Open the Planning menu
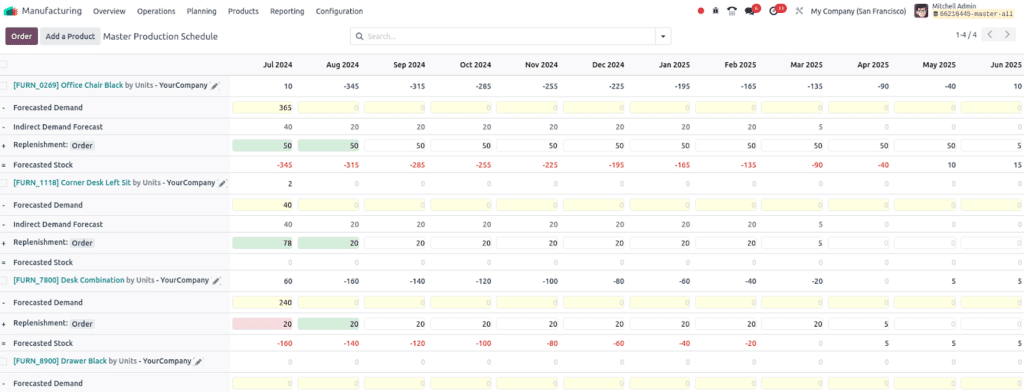 (202, 11)
